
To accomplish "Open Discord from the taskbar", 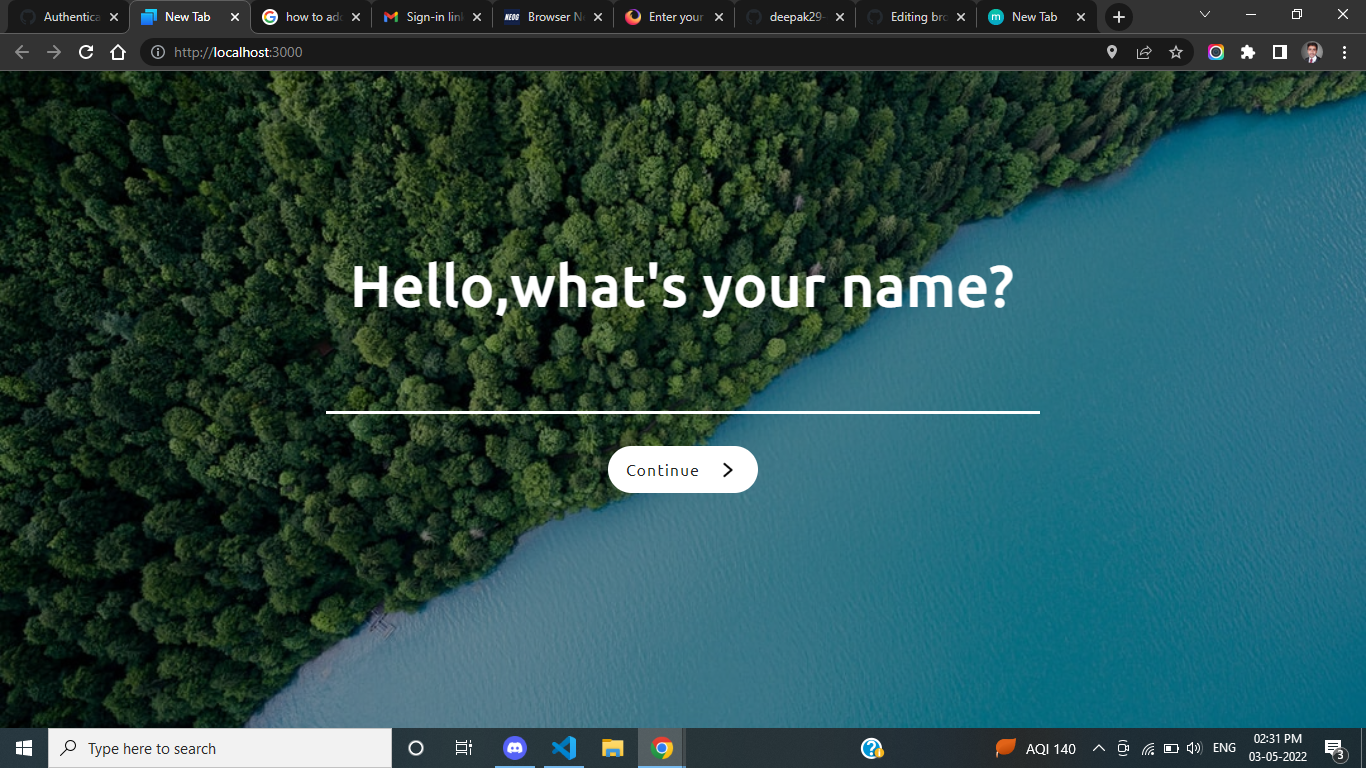I will click(515, 748).
